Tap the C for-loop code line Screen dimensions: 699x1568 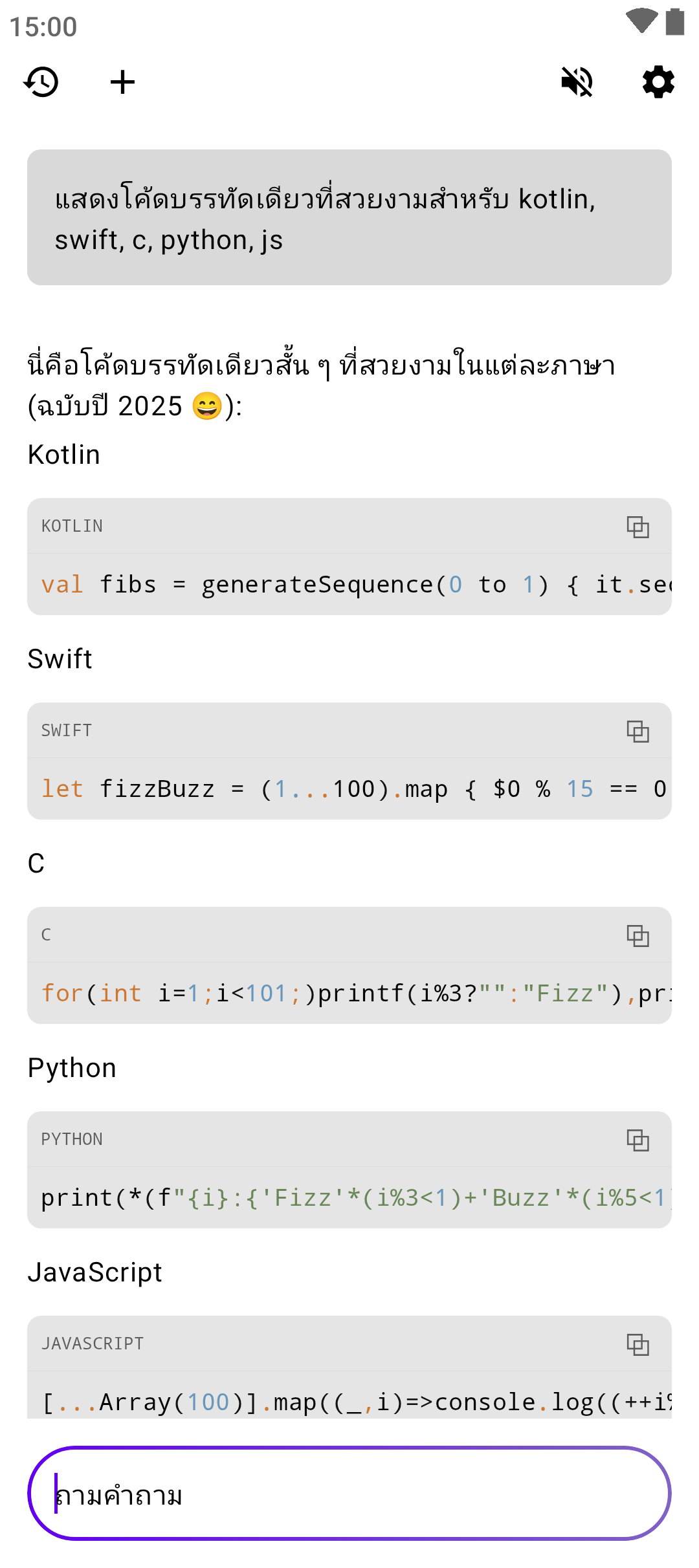tap(349, 994)
